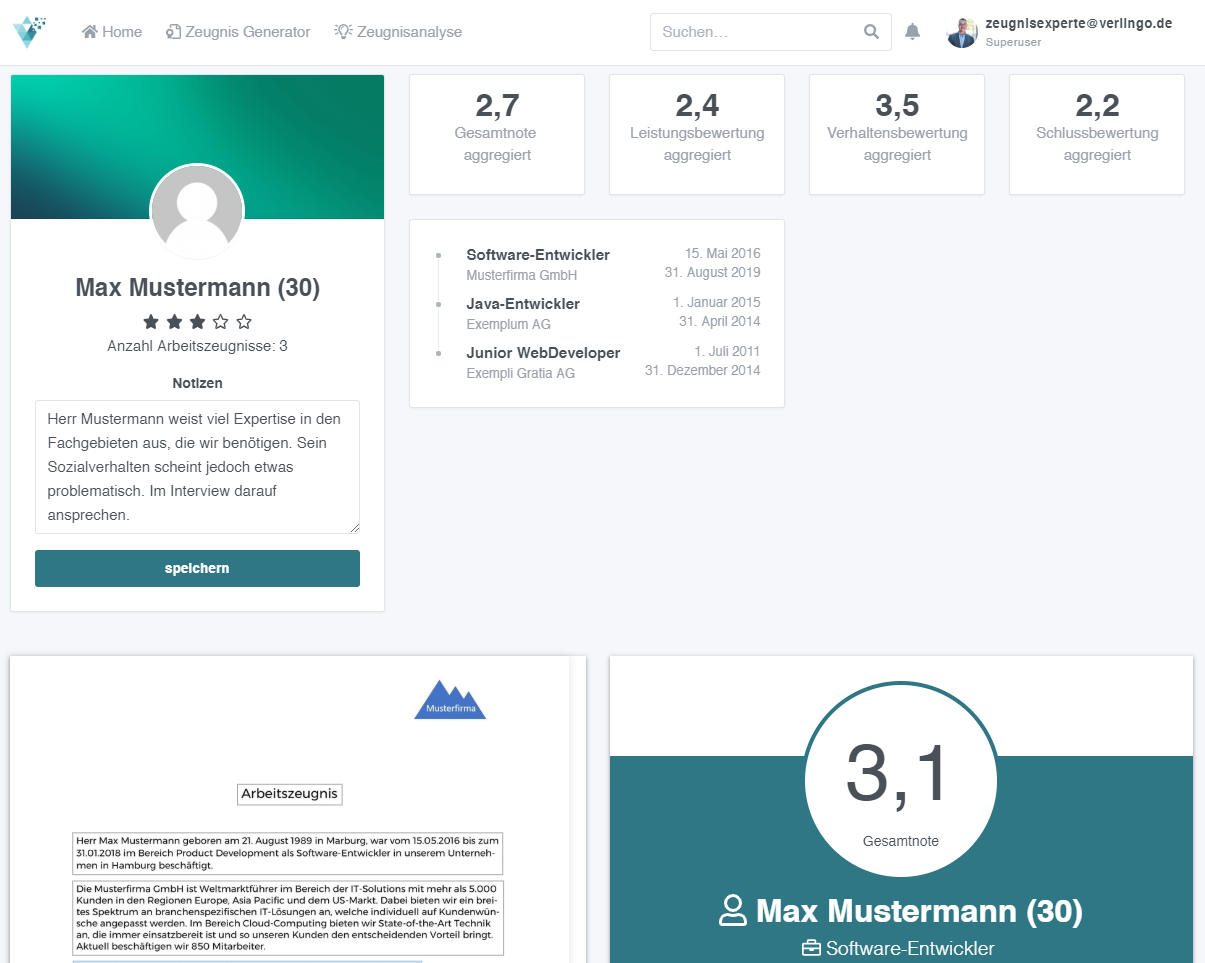Click the Schlussbewertung aggregiert 2,2 card
Screen dimensions: 1205x963
coord(1097,135)
